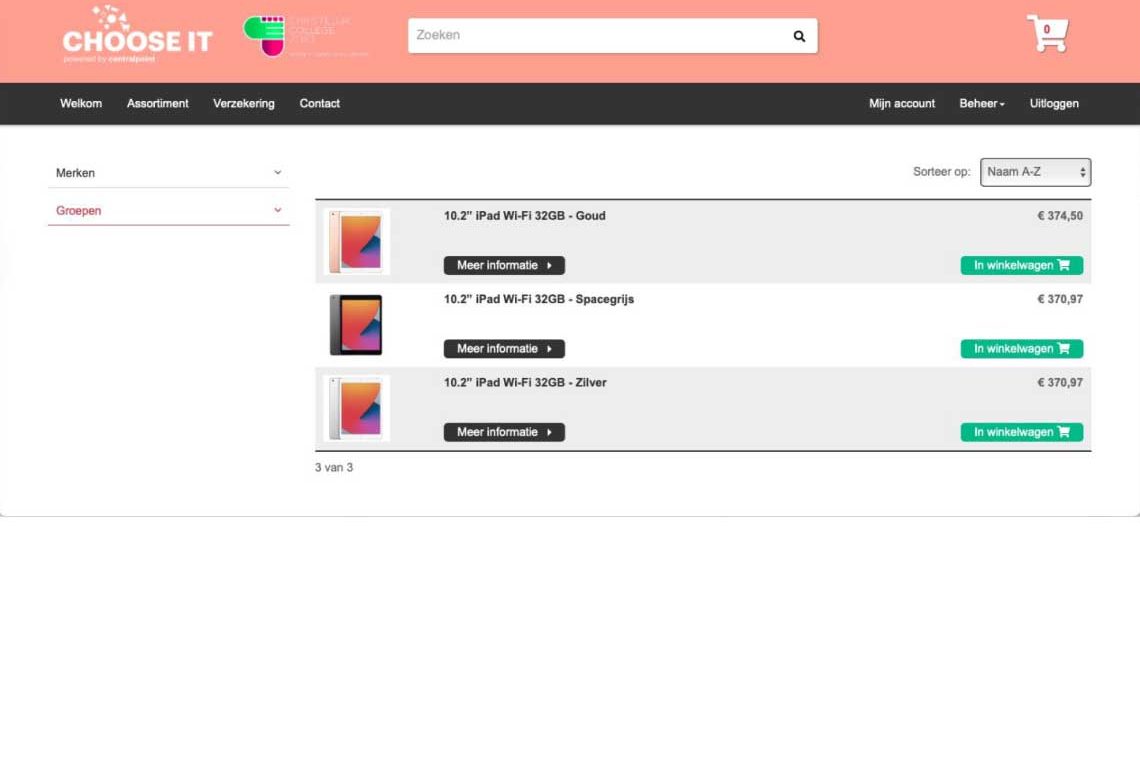Expand the Groepen filter
This screenshot has width=1140, height=760.
coord(169,210)
